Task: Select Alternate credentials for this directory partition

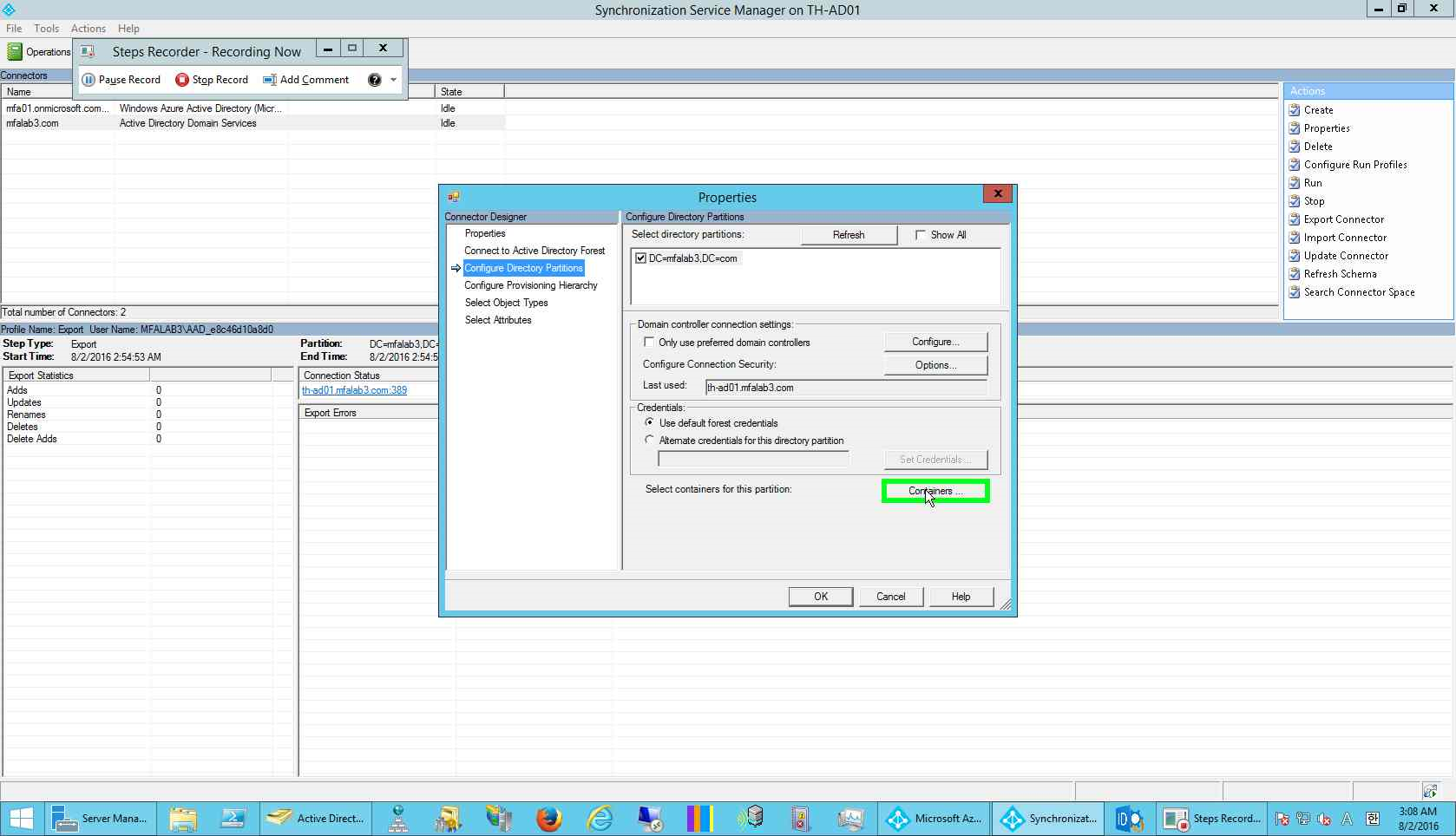Action: (x=650, y=440)
